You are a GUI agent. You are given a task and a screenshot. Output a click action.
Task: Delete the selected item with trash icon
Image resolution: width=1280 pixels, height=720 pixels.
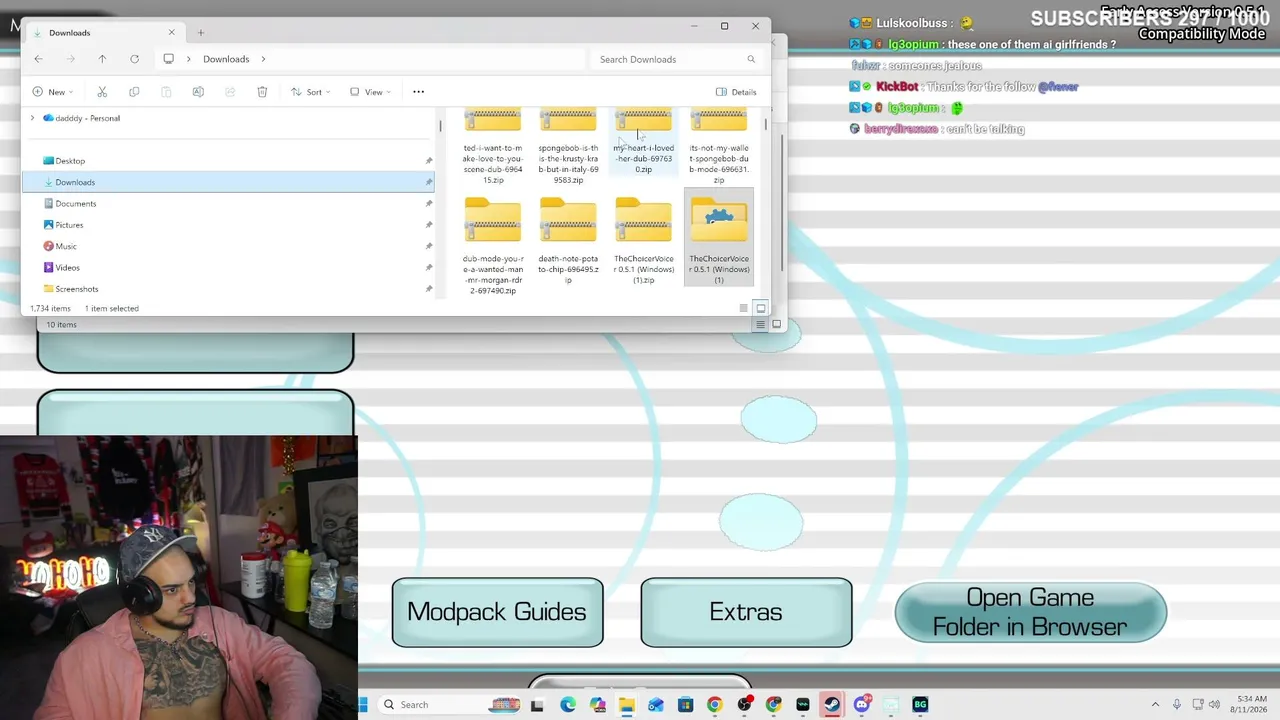tap(262, 92)
